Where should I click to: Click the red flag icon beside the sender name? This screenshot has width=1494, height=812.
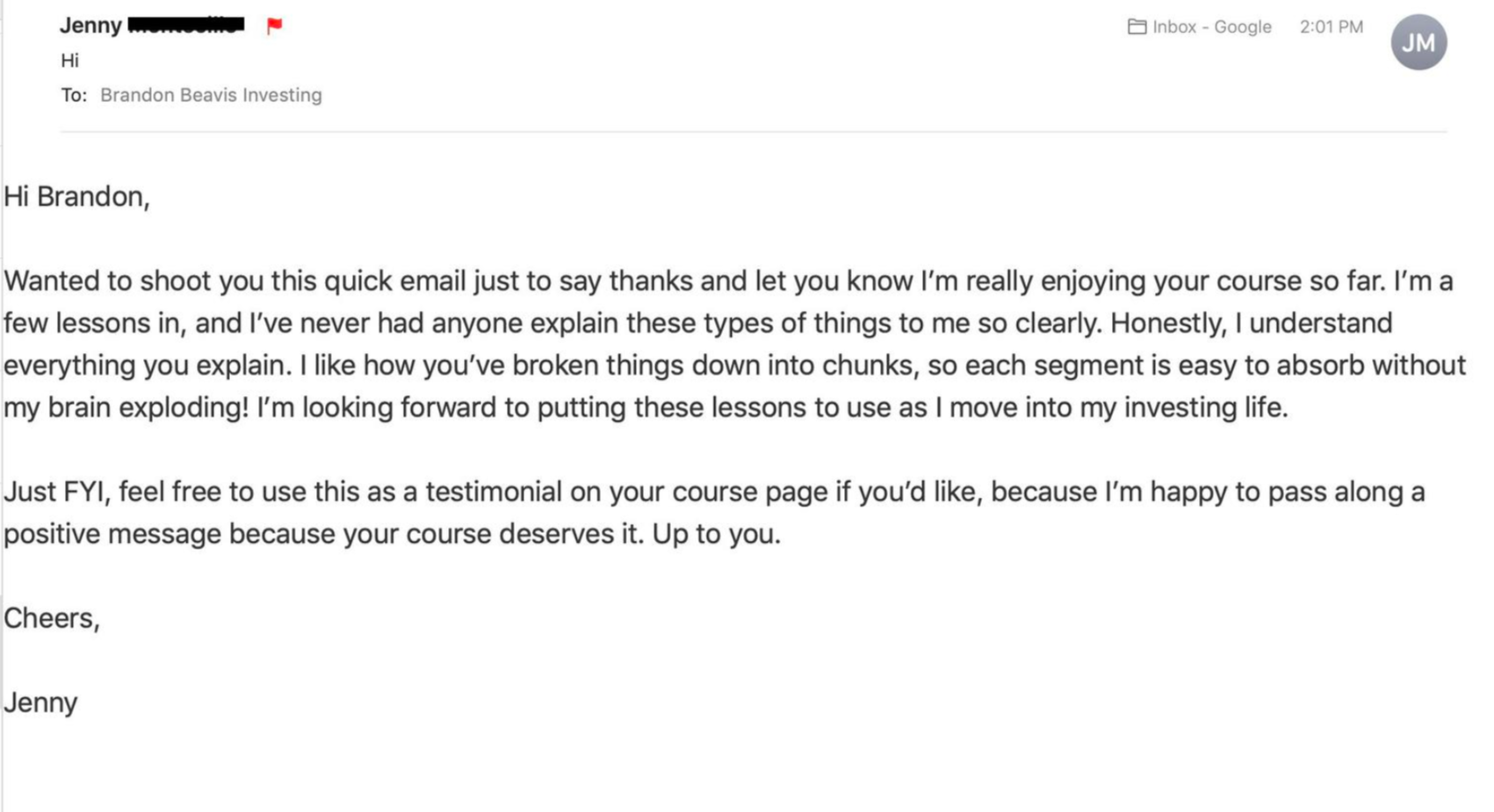click(x=274, y=25)
